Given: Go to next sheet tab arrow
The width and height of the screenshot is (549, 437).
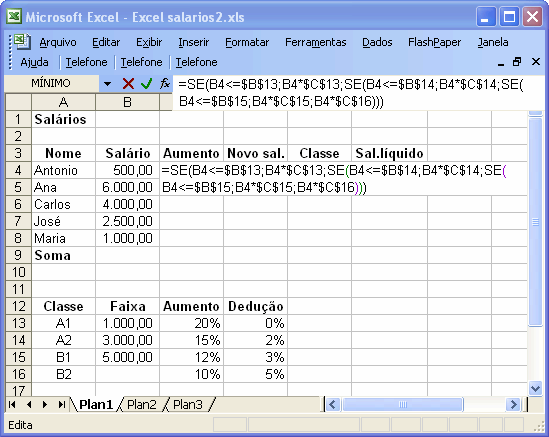Looking at the screenshot, I should [45, 404].
